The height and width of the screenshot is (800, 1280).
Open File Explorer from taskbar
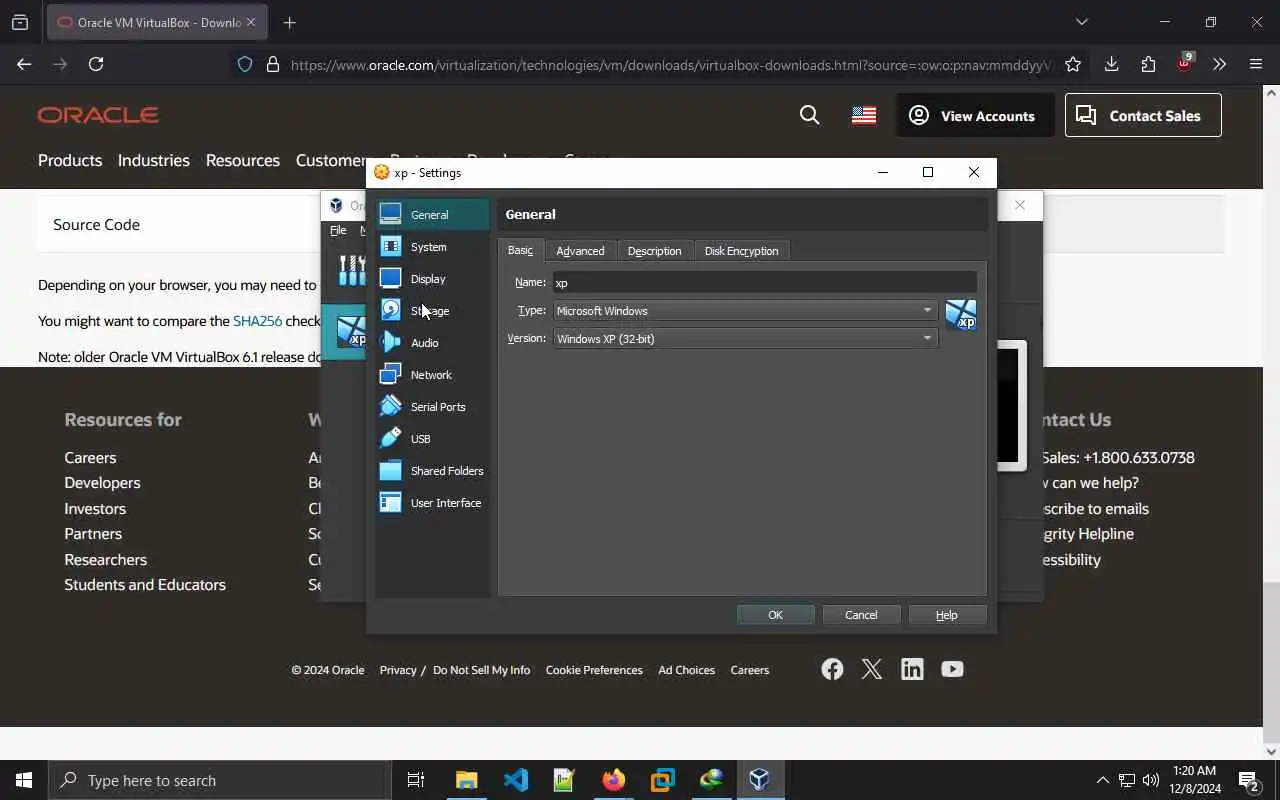467,780
